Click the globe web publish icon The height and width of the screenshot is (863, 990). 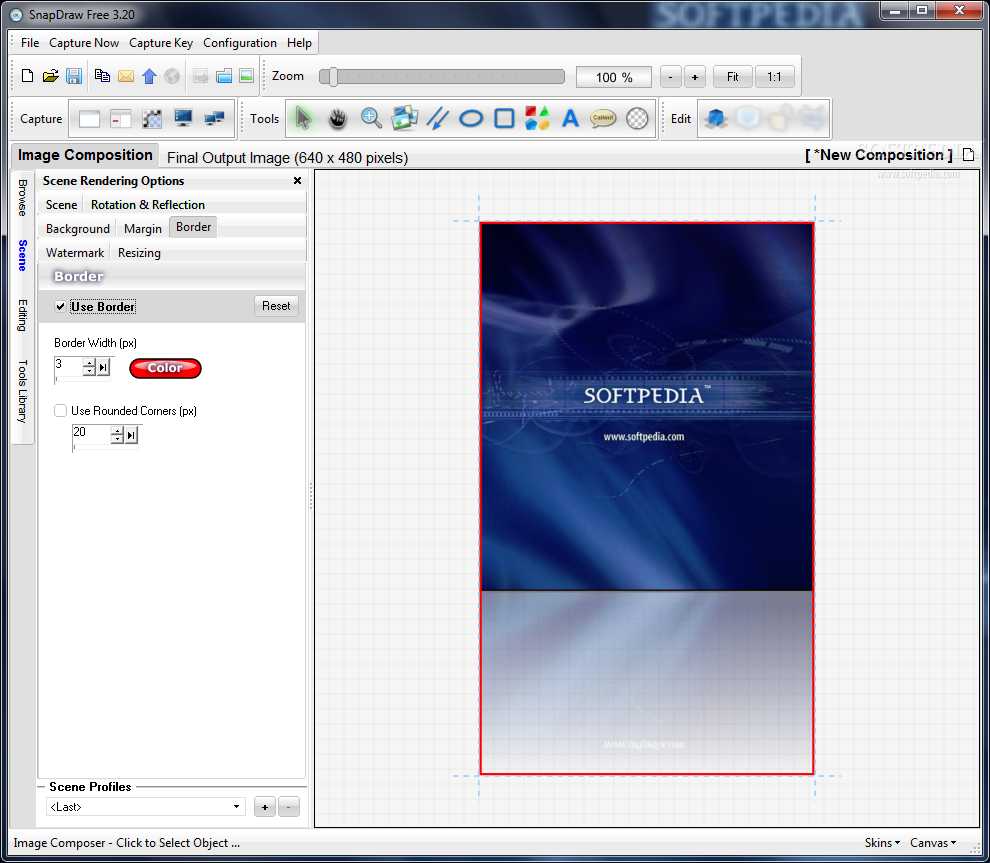tap(172, 76)
